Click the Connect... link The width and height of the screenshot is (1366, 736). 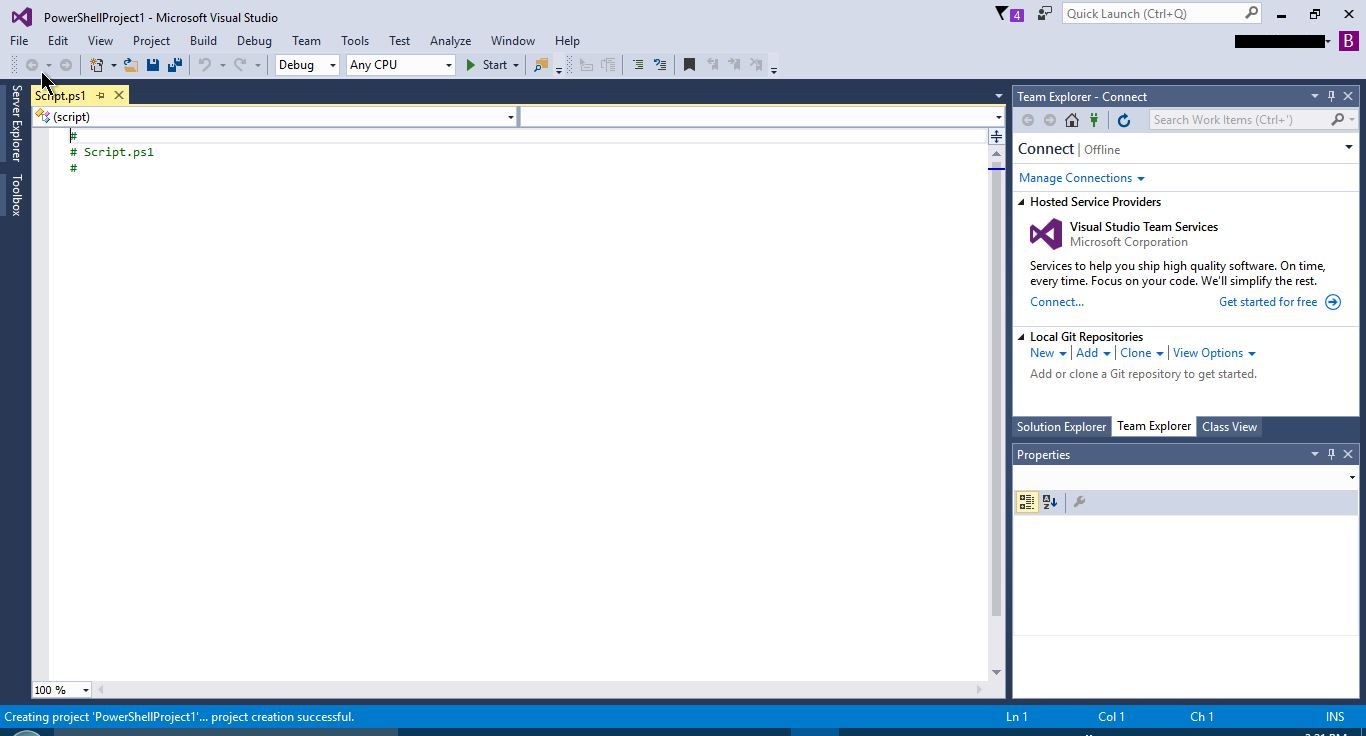pos(1056,302)
